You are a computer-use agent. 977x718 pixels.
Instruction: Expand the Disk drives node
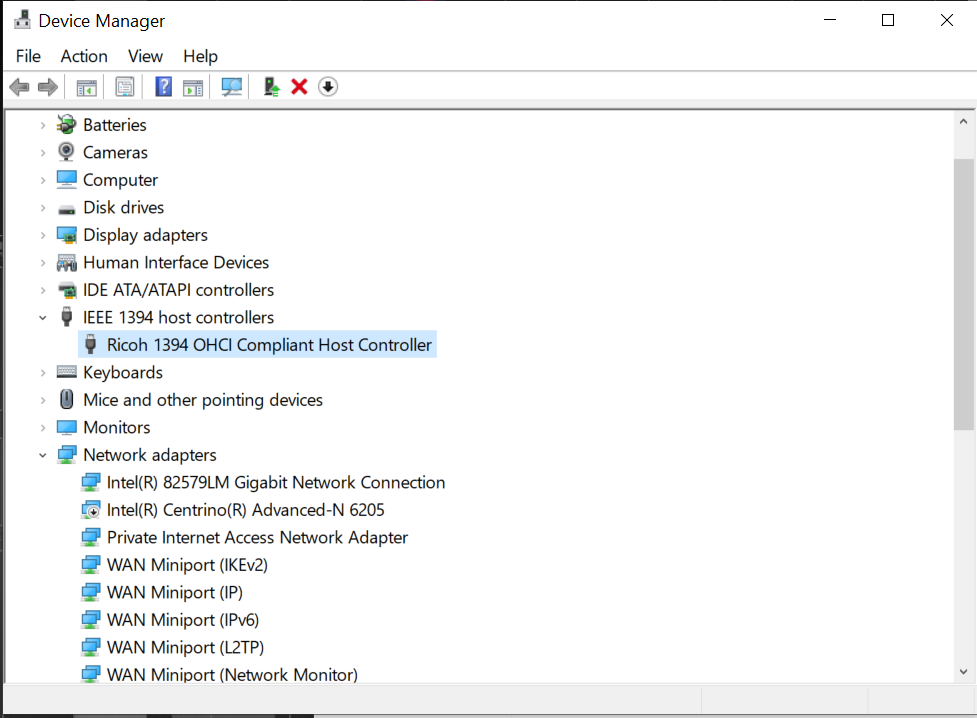point(42,208)
